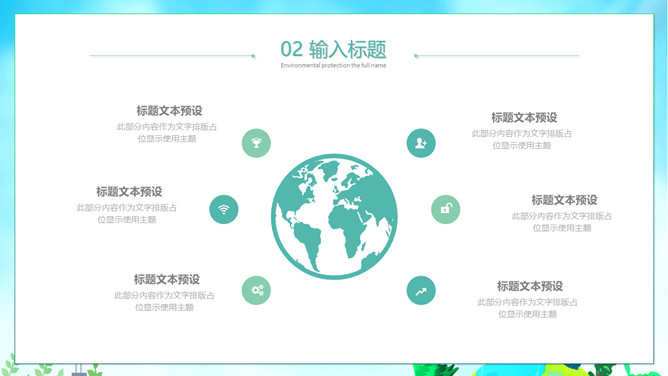Click heading text beside the trend arrow icon
This screenshot has height=376, width=668.
(x=530, y=286)
